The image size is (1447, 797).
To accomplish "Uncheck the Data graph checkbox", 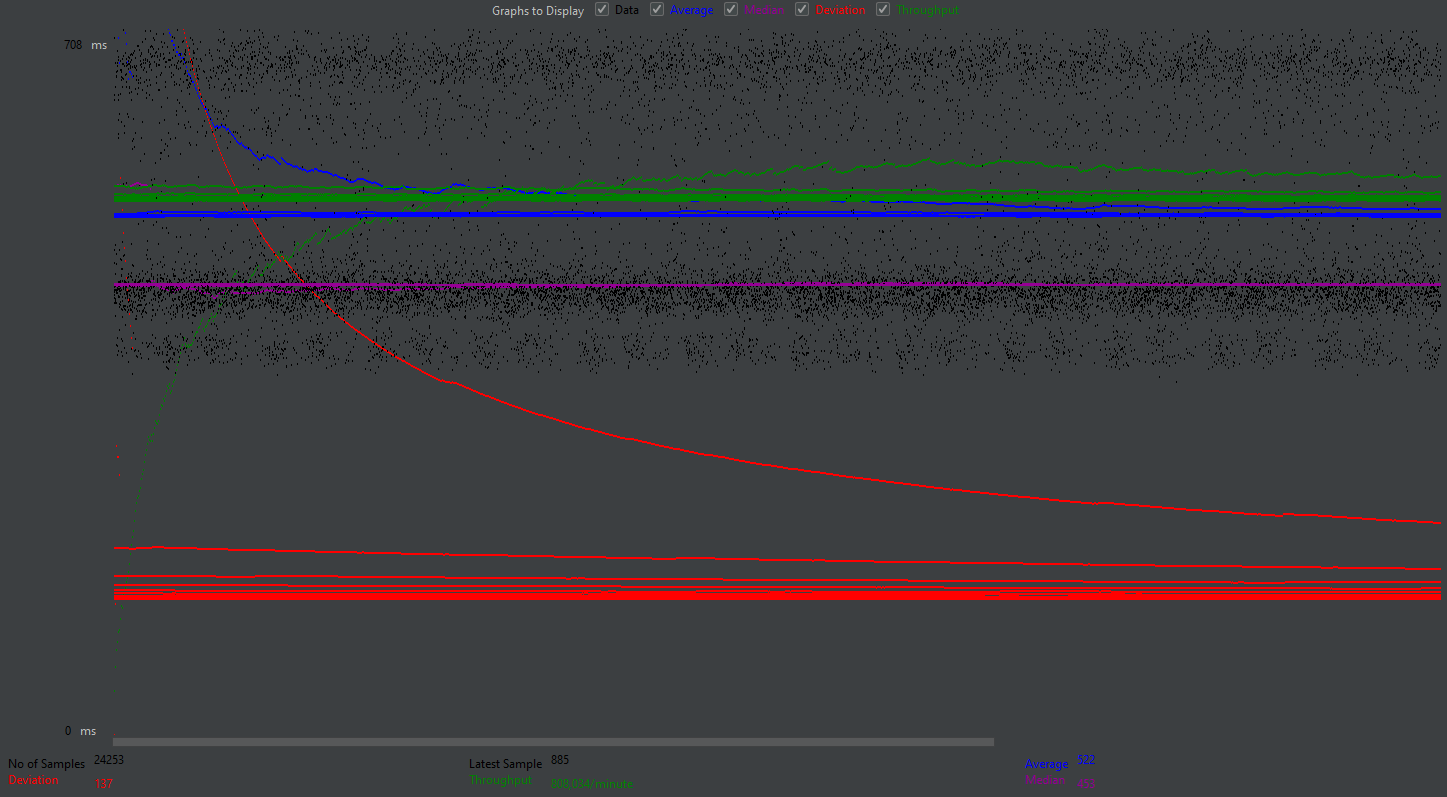I will 602,10.
